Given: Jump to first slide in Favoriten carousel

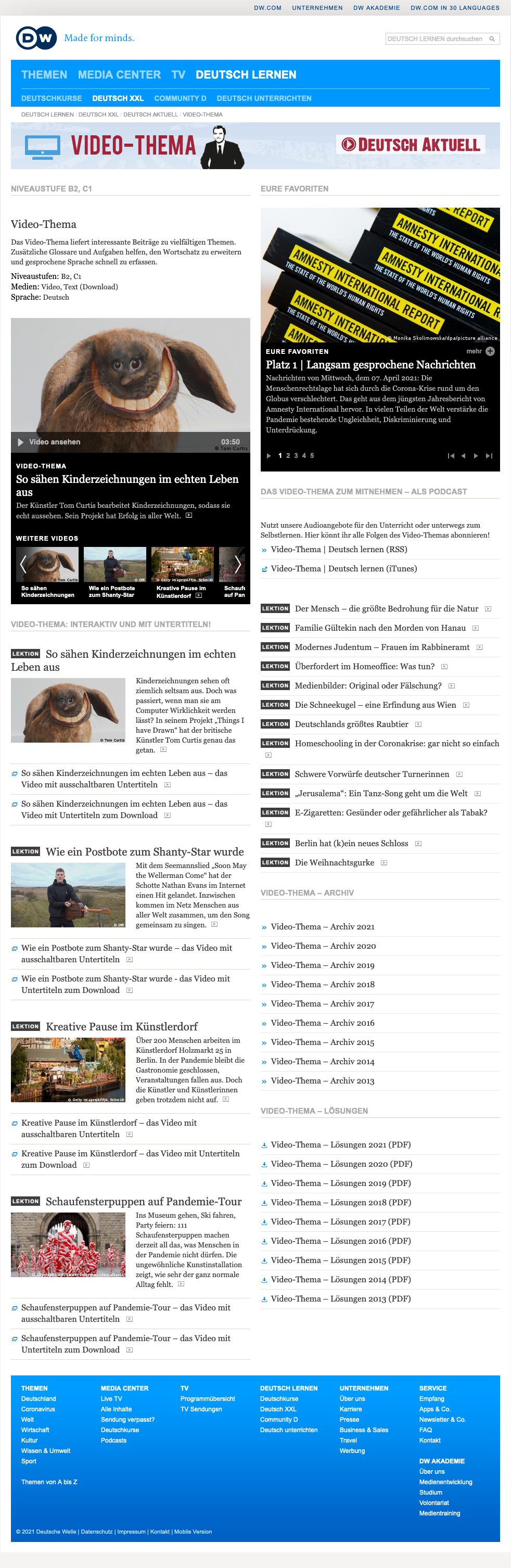Looking at the screenshot, I should (x=451, y=455).
